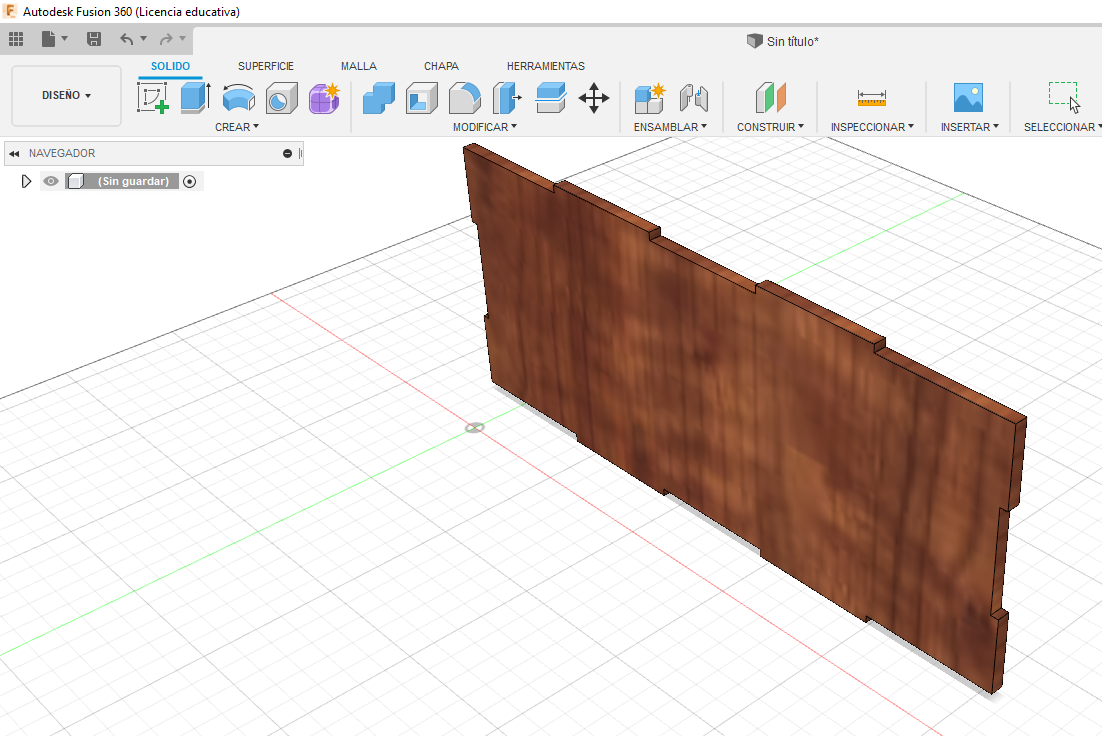
Task: Open the DISEÑO workspace dropdown
Action: coord(66,96)
